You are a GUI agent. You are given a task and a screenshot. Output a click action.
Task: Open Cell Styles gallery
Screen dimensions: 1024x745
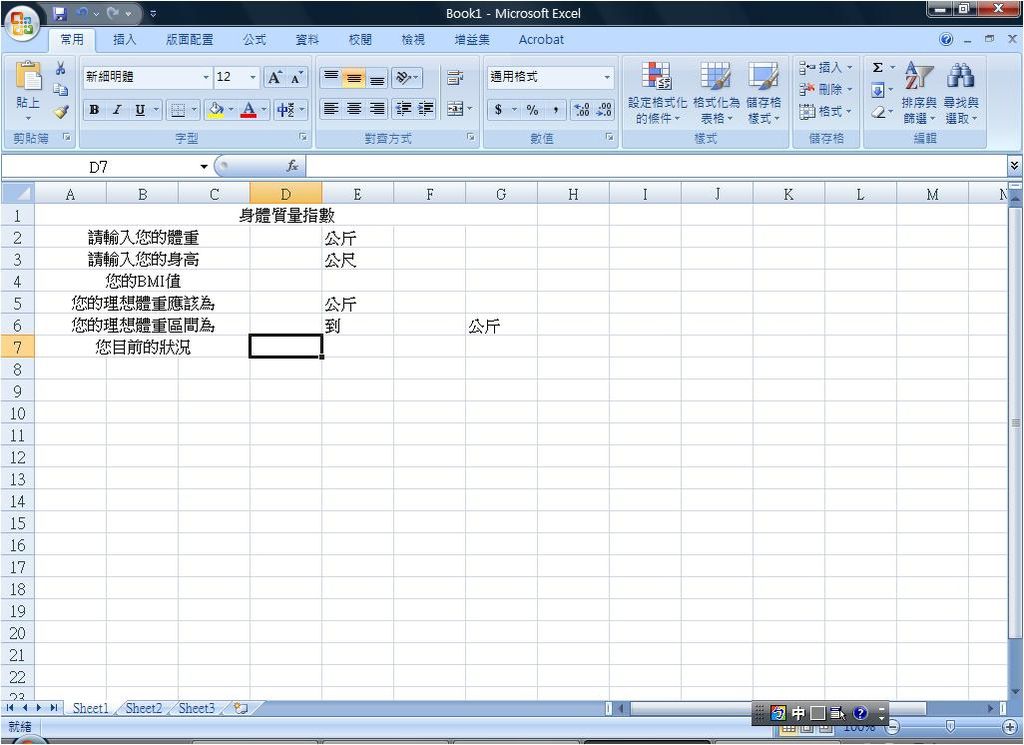point(763,93)
